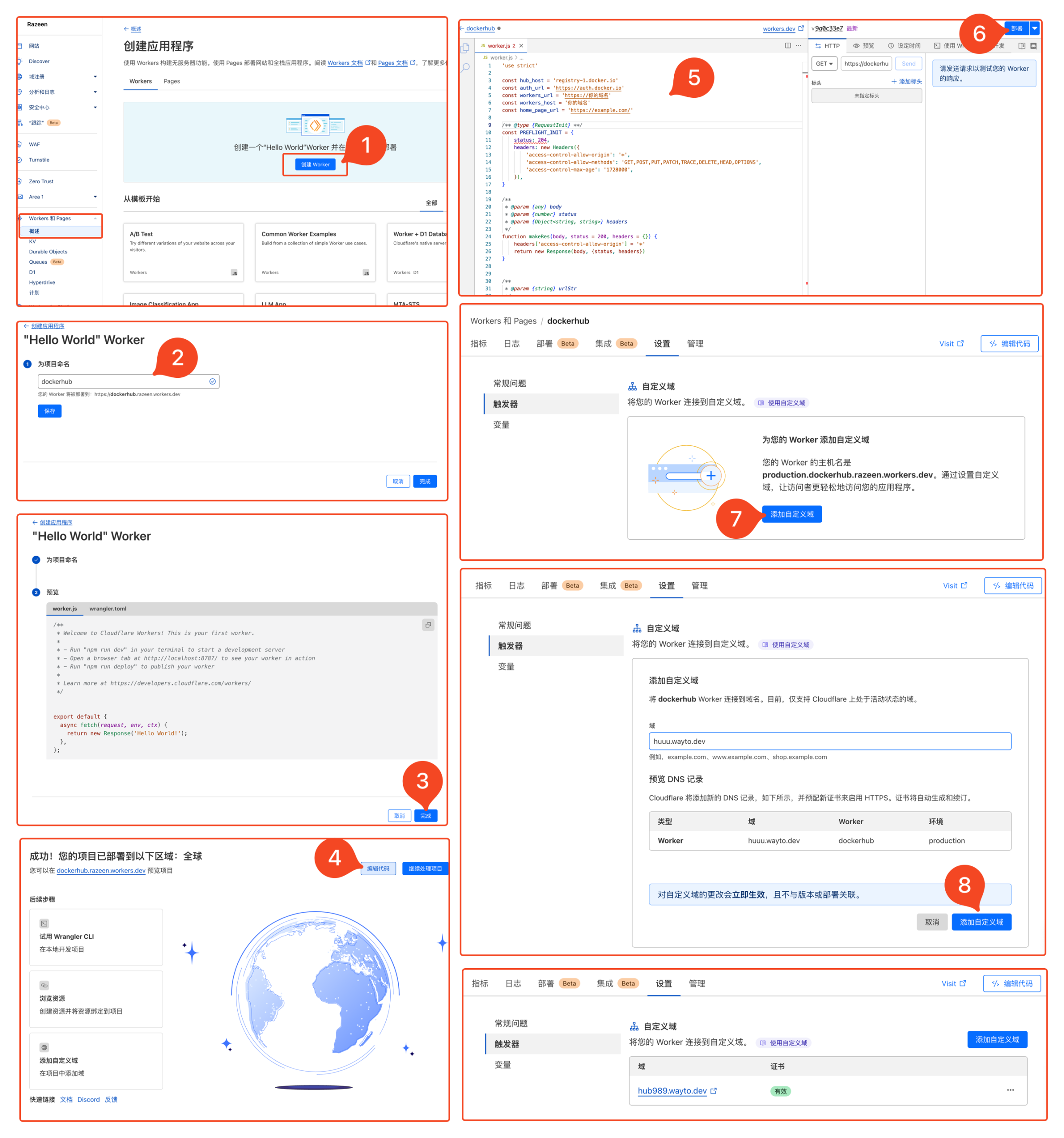Open the file explorer icon in code editor
Viewport: 1064px width, 1138px height.
(465, 48)
